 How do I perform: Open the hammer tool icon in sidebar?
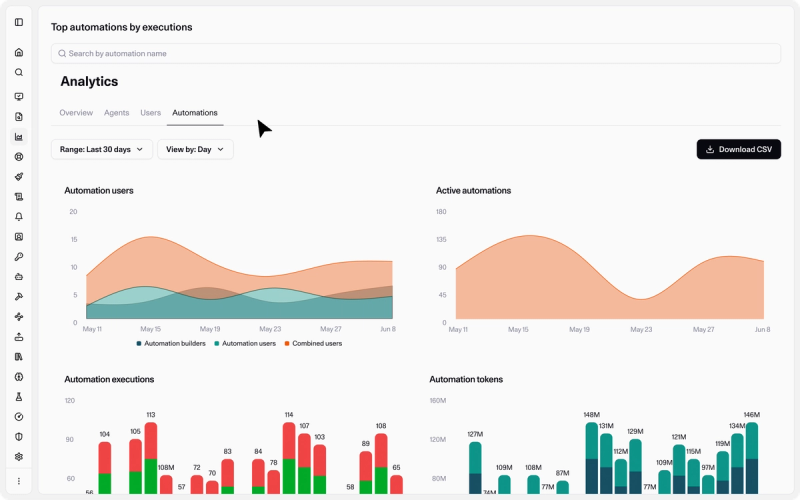(x=19, y=296)
